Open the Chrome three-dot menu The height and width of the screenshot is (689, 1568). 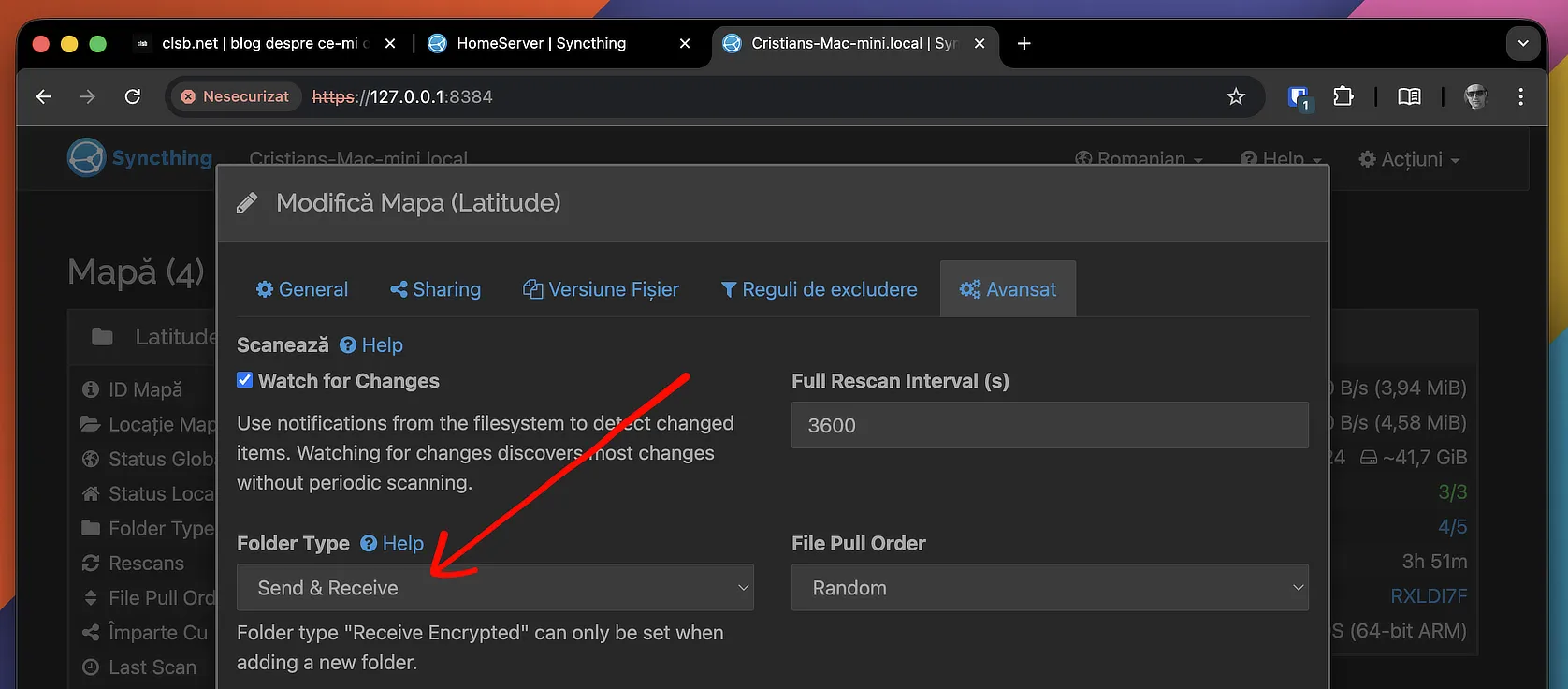pyautogui.click(x=1520, y=96)
